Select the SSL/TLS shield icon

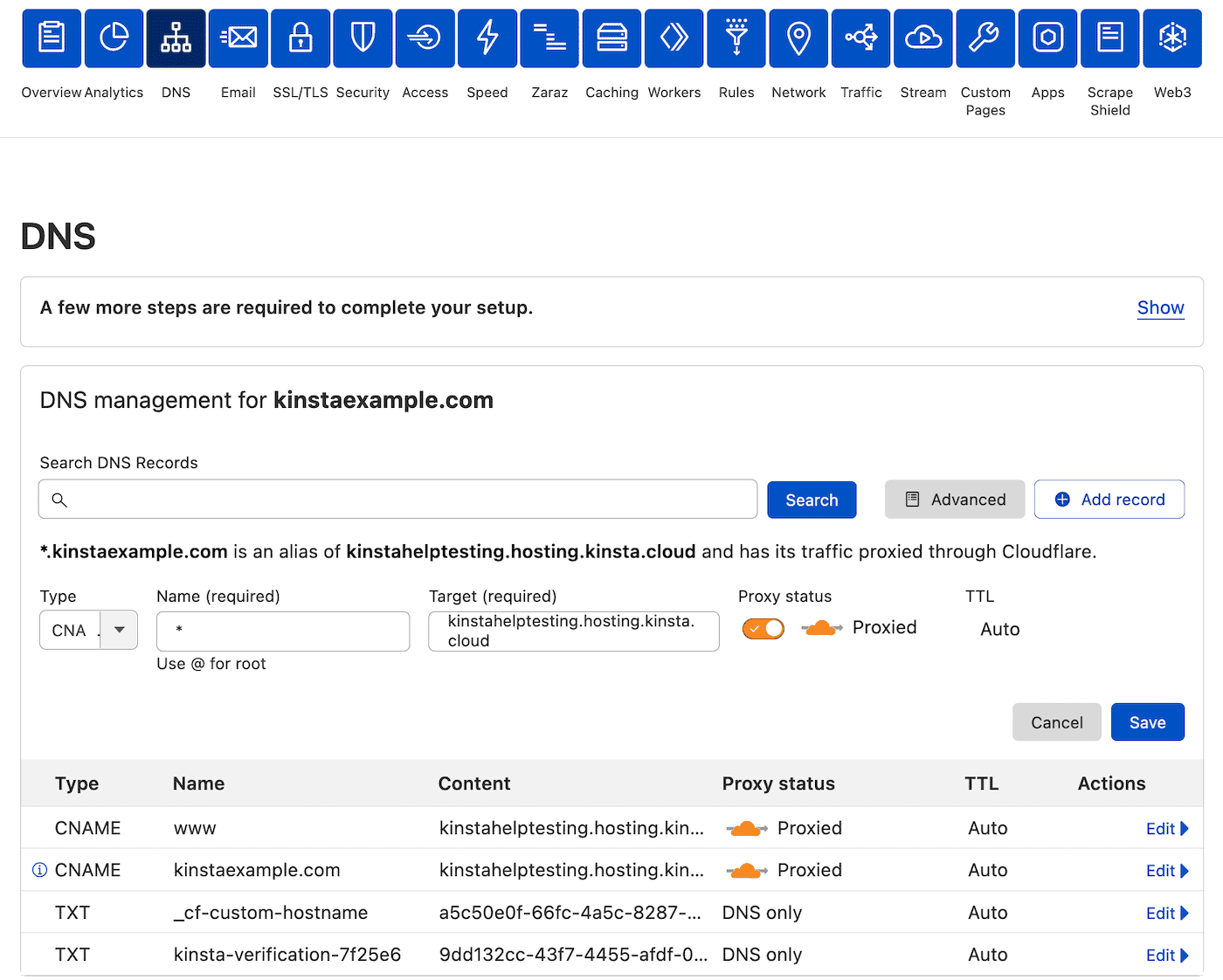(x=300, y=38)
